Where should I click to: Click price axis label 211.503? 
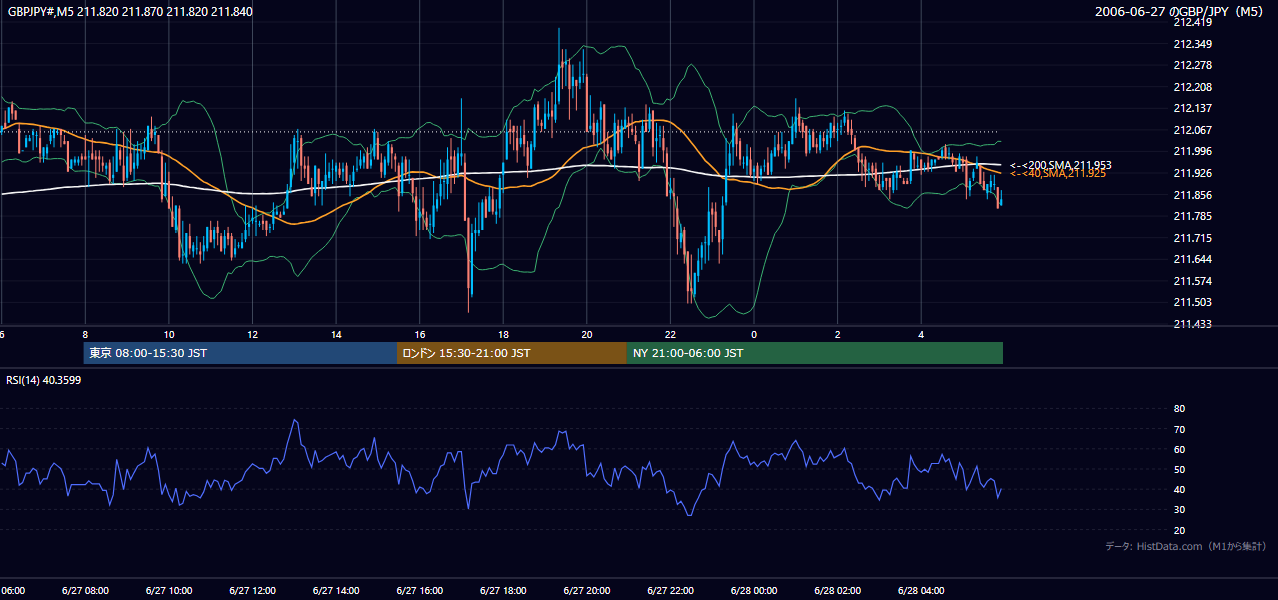pyautogui.click(x=1193, y=302)
